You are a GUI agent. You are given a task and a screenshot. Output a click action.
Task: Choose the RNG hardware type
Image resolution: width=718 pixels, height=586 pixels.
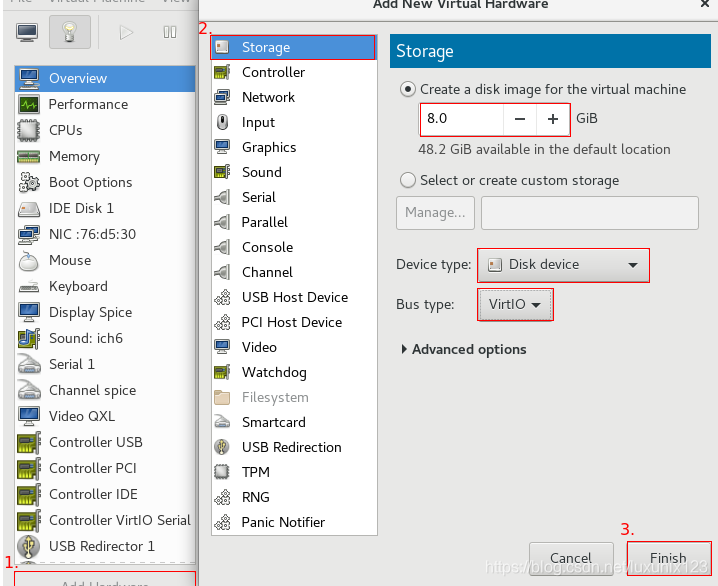coord(294,497)
